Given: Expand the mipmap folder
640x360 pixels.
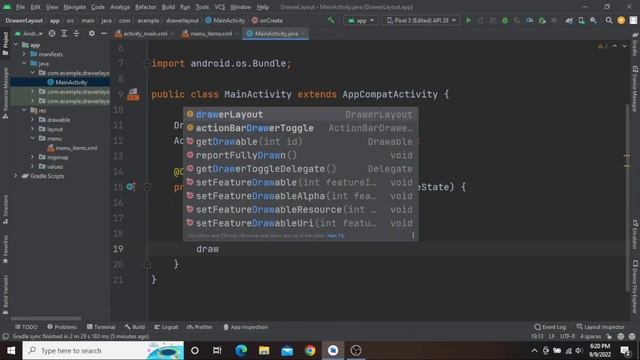Looking at the screenshot, I should [x=33, y=157].
